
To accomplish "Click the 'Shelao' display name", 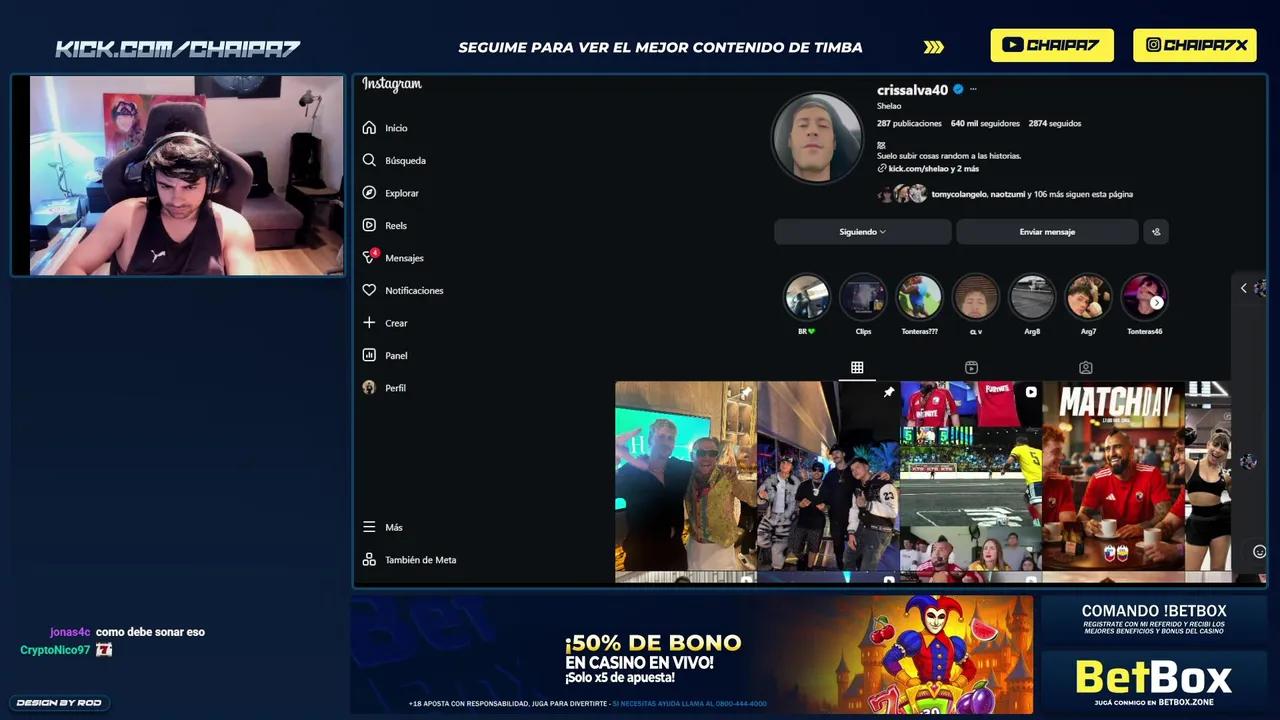I will 889,106.
